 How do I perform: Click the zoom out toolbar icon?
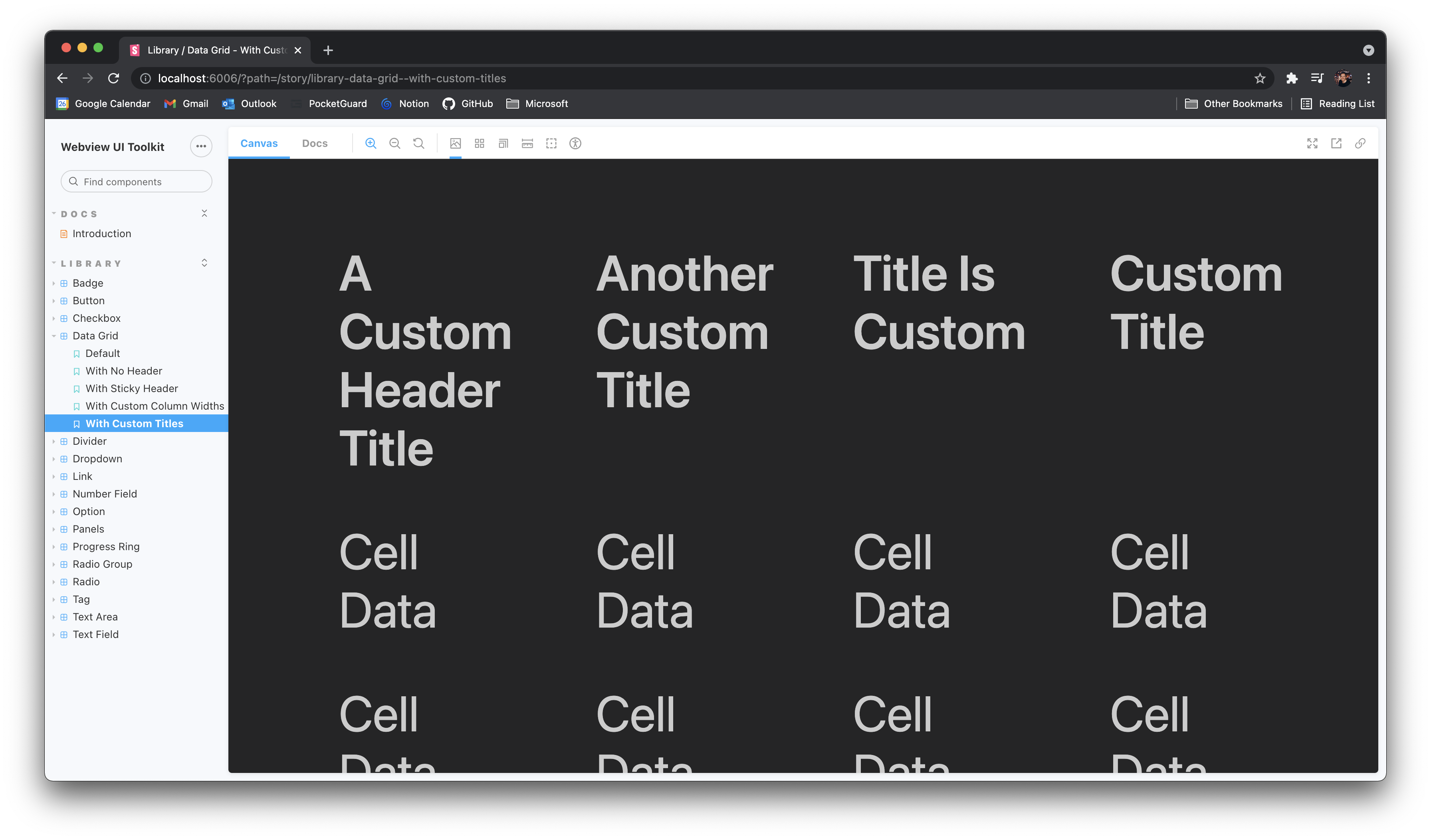394,143
